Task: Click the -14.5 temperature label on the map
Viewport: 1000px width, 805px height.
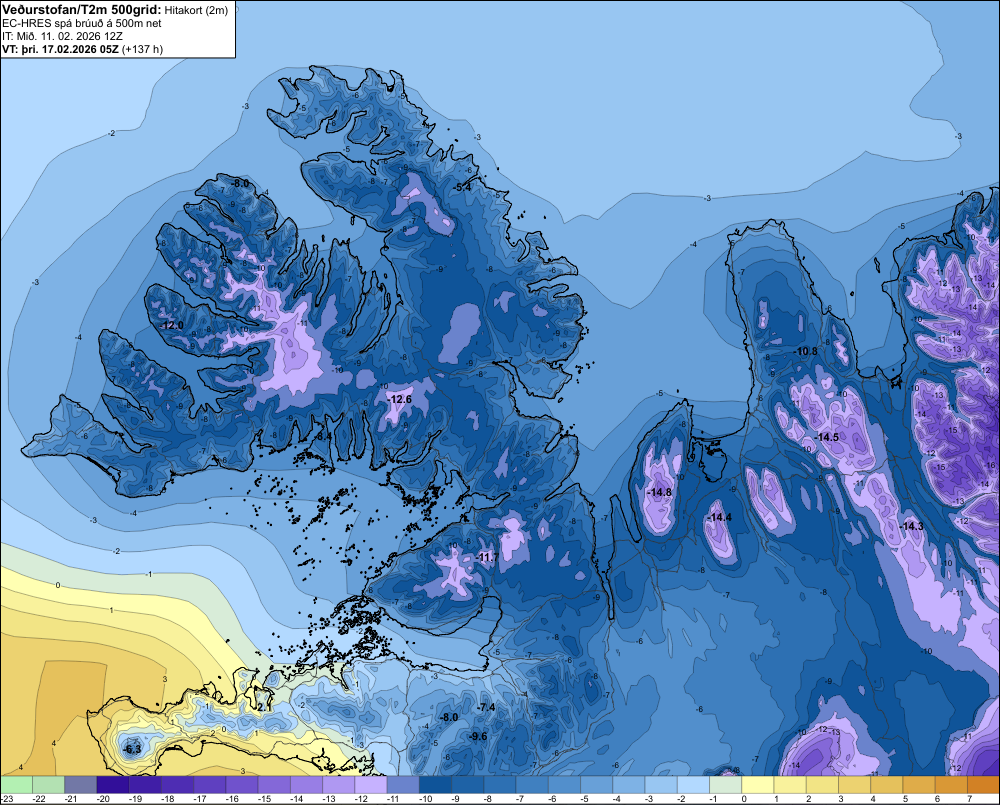Action: 827,438
